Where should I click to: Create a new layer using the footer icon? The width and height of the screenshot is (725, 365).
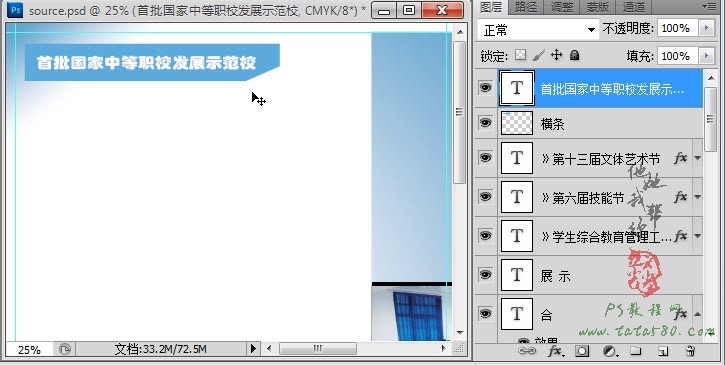663,352
